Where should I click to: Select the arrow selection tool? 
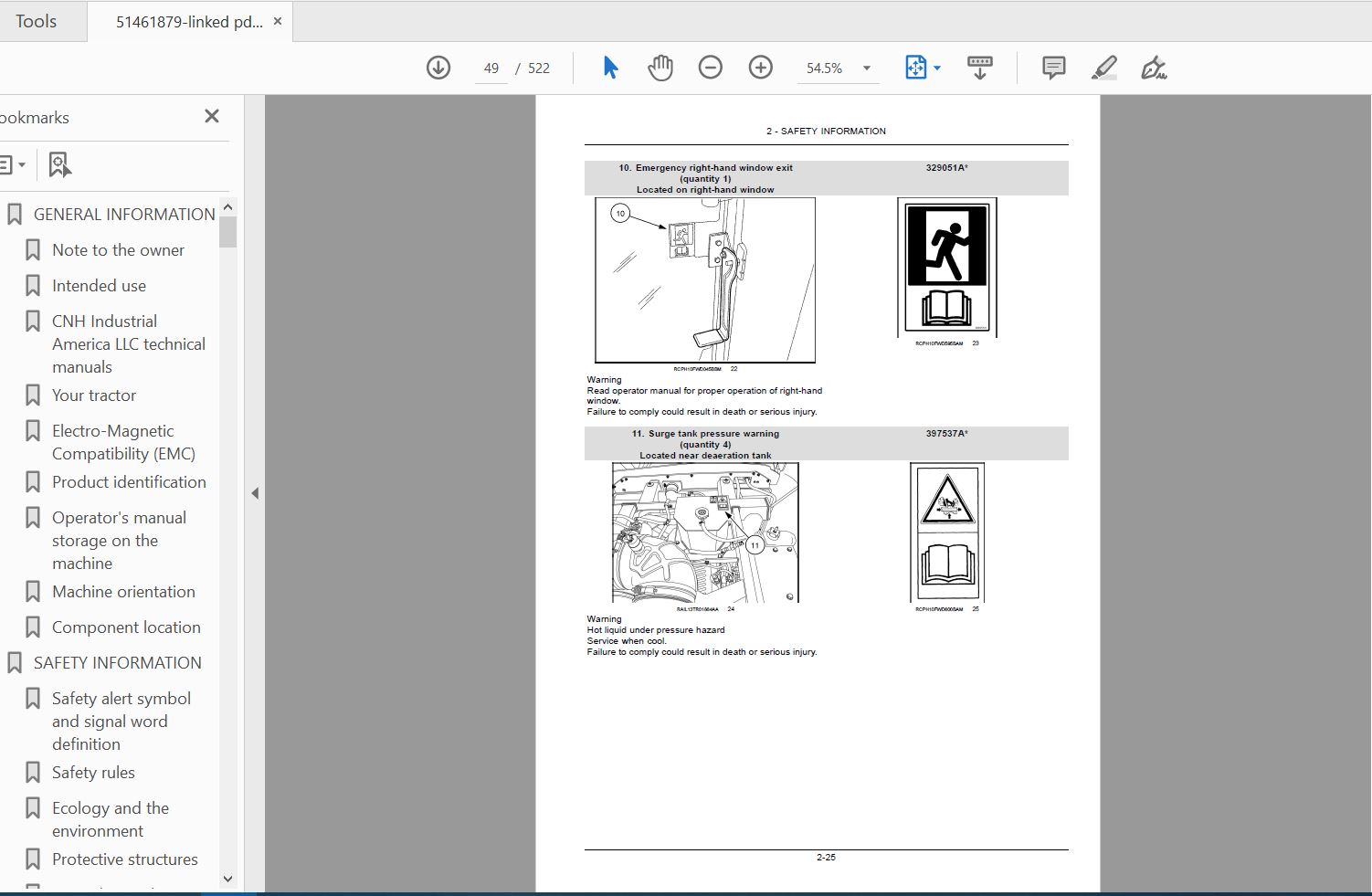pos(610,68)
